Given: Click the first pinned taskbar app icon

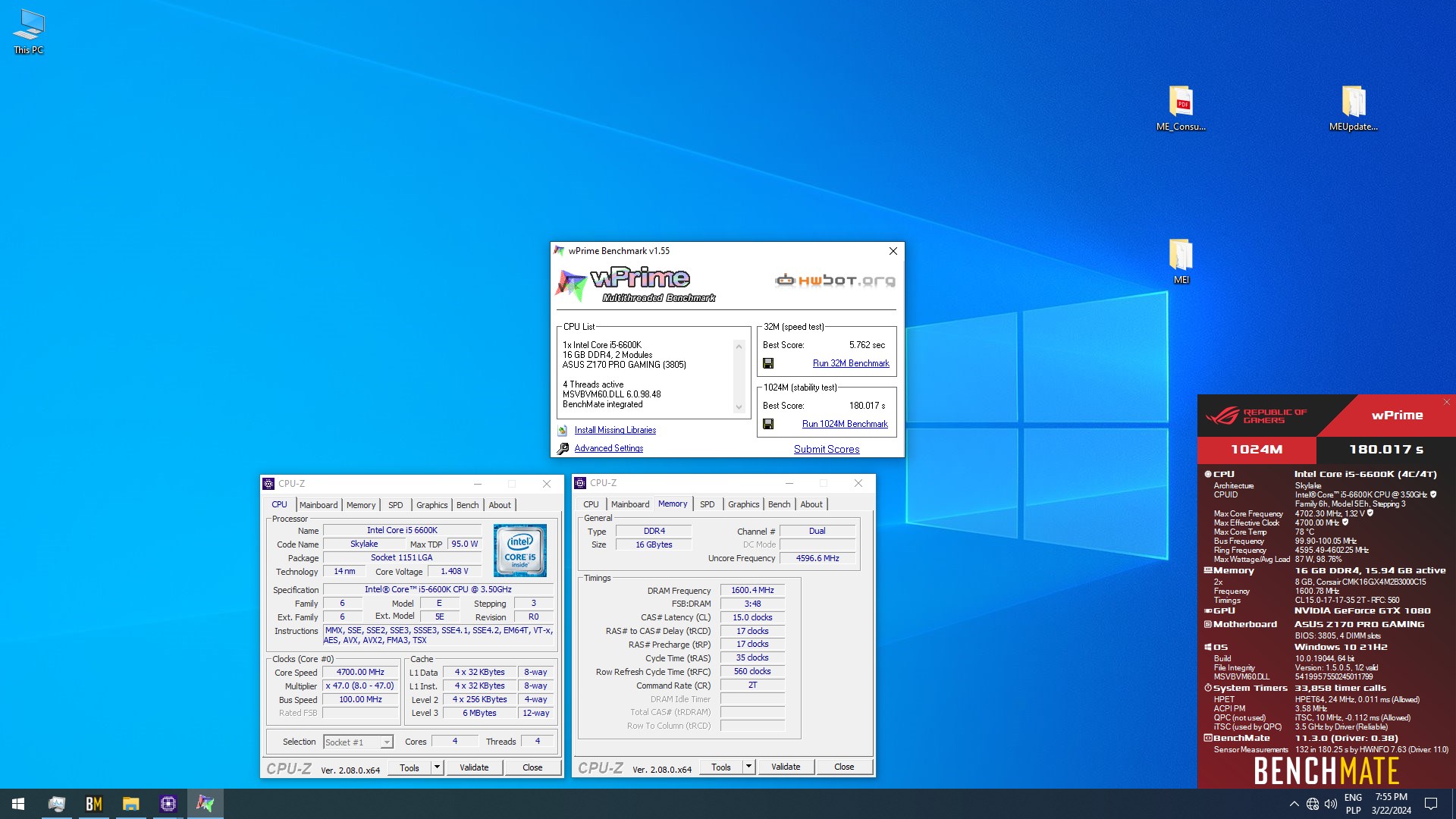Looking at the screenshot, I should pos(57,804).
